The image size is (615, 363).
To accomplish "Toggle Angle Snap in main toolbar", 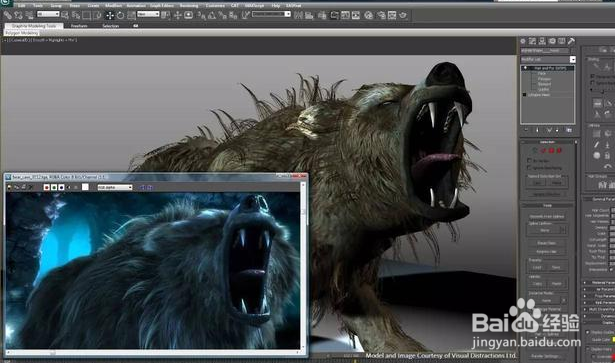I will click(x=212, y=15).
